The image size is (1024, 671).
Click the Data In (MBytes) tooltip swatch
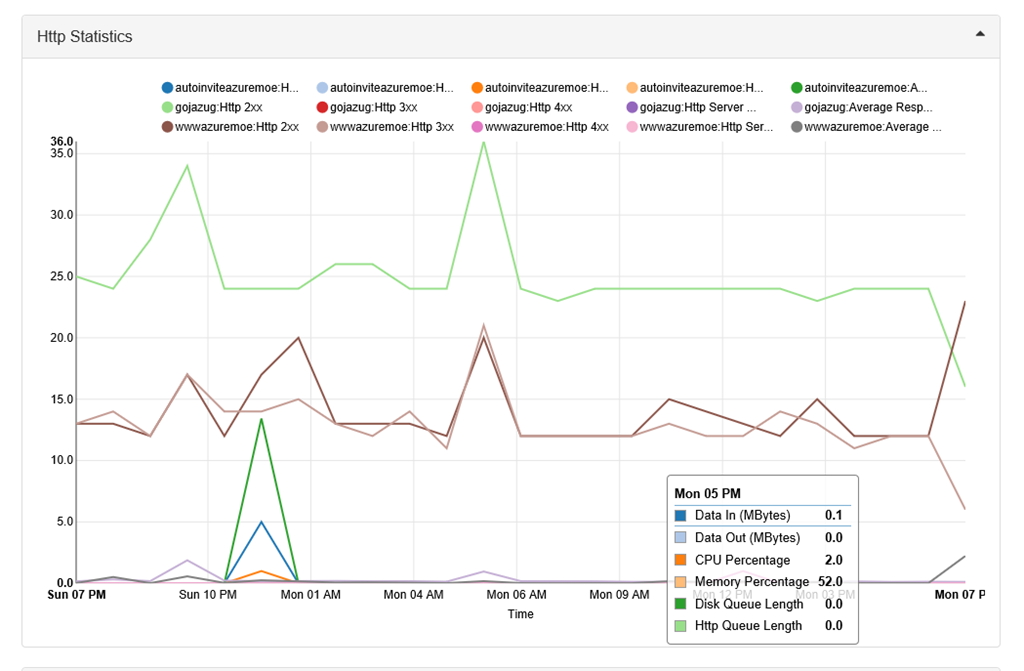tap(680, 516)
